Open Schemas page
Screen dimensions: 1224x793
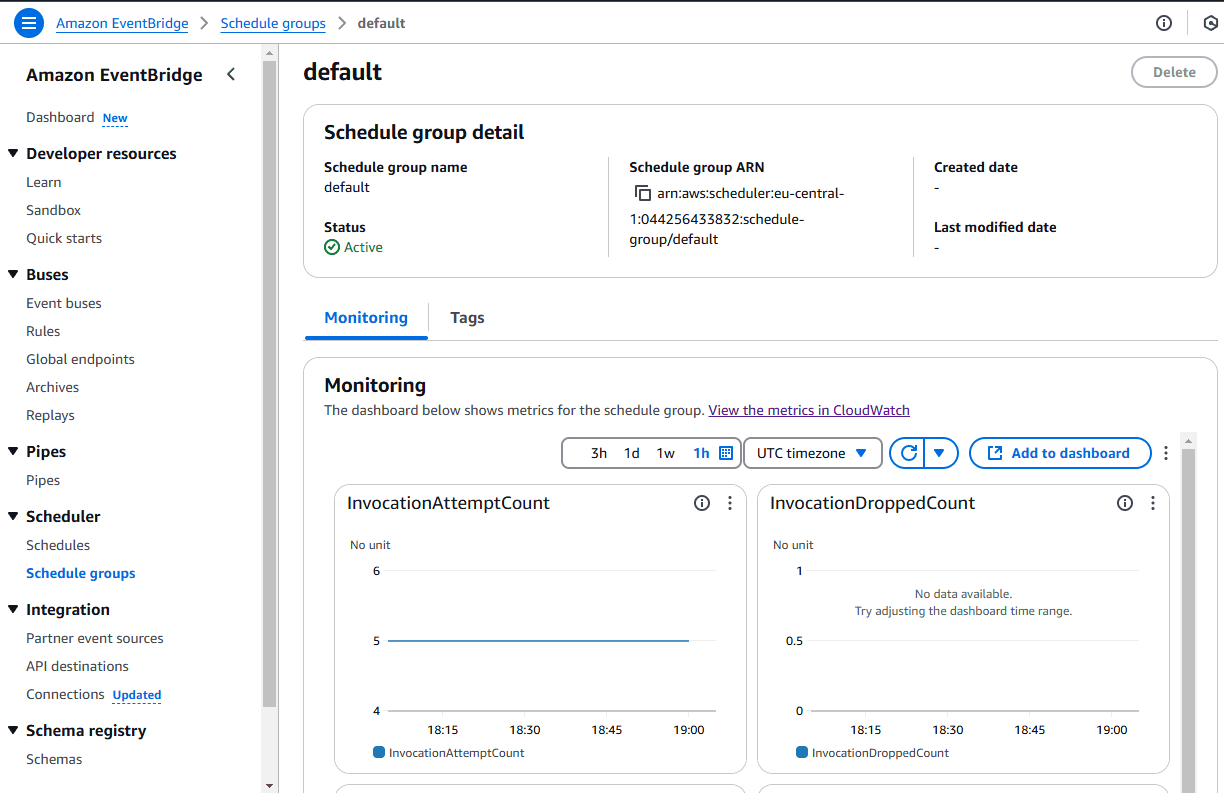click(54, 759)
